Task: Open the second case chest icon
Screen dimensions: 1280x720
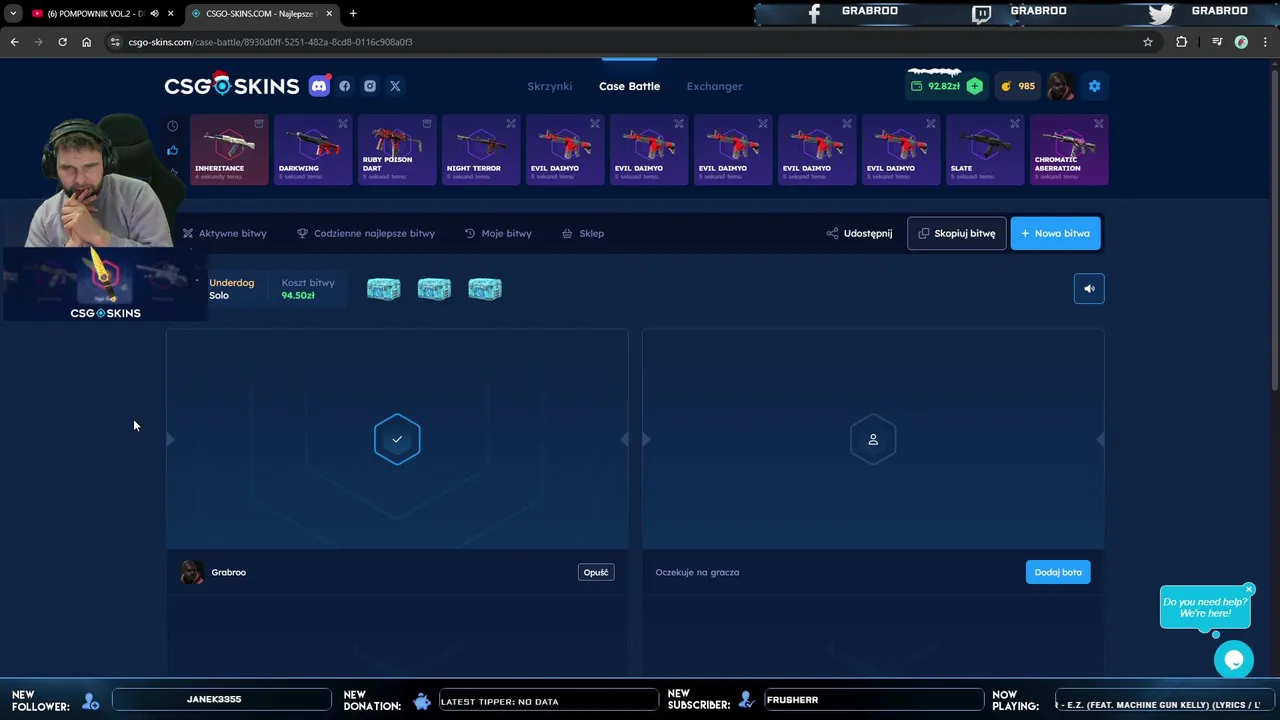Action: 434,289
